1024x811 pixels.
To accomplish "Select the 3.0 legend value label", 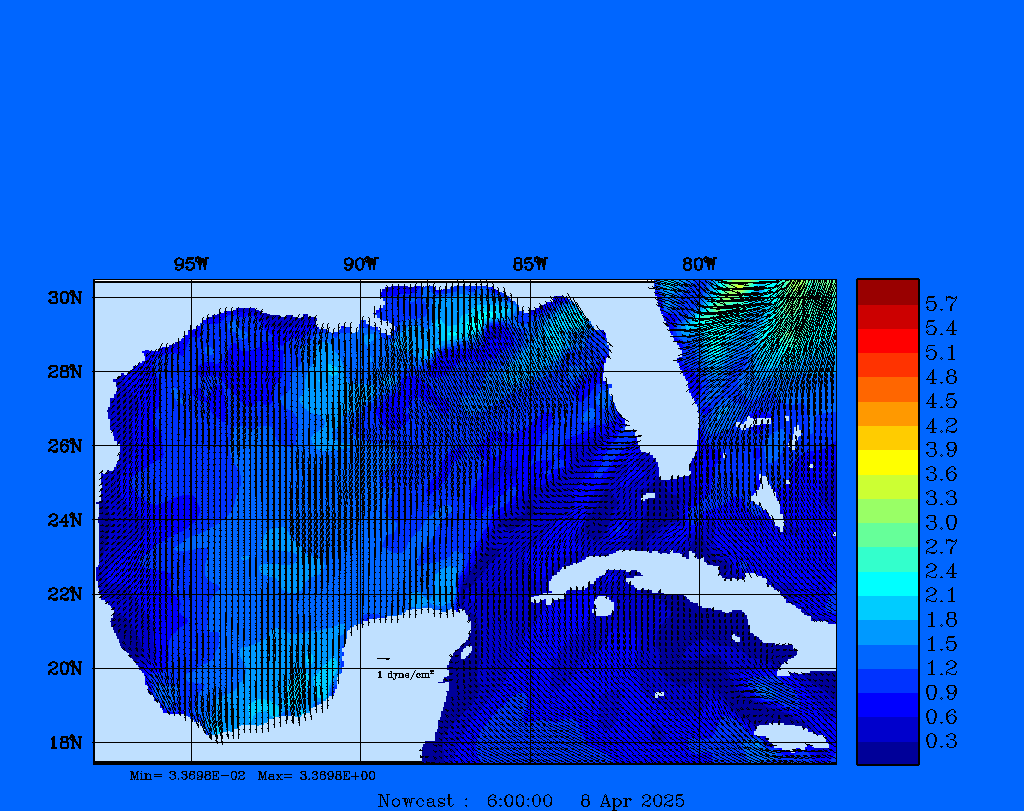I will (x=941, y=522).
